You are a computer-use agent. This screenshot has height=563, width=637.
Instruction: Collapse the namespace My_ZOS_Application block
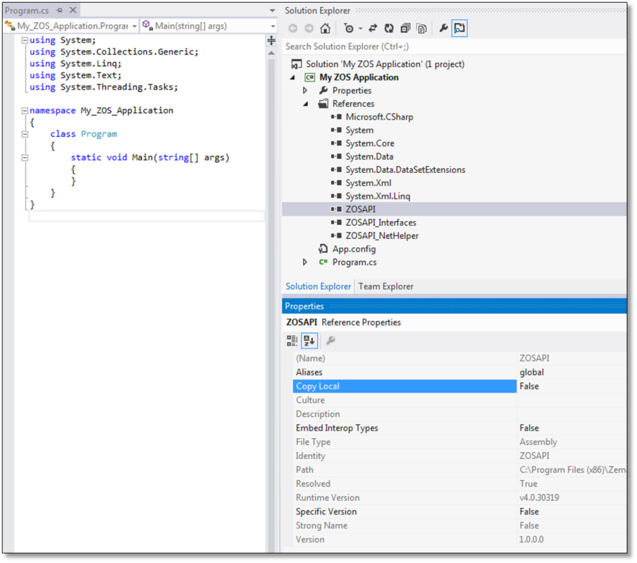pos(25,110)
